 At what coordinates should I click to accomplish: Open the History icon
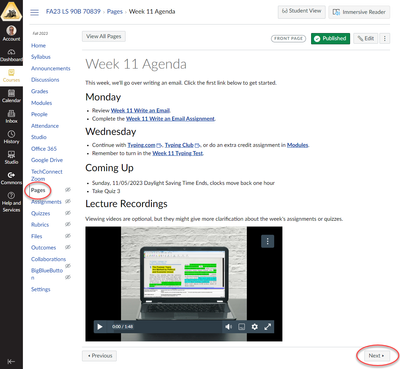[11, 137]
